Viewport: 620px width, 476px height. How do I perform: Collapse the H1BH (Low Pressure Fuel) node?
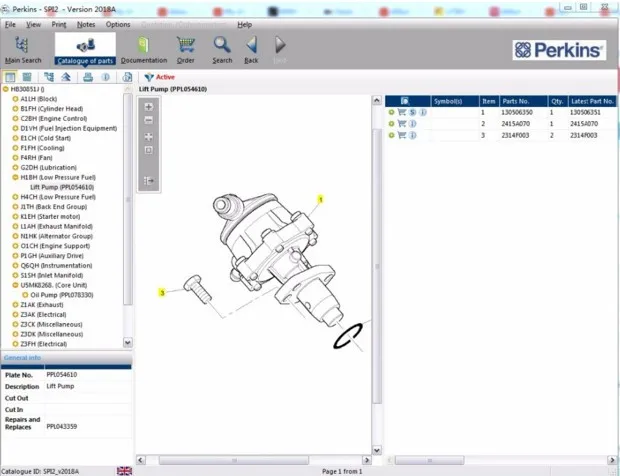15,178
